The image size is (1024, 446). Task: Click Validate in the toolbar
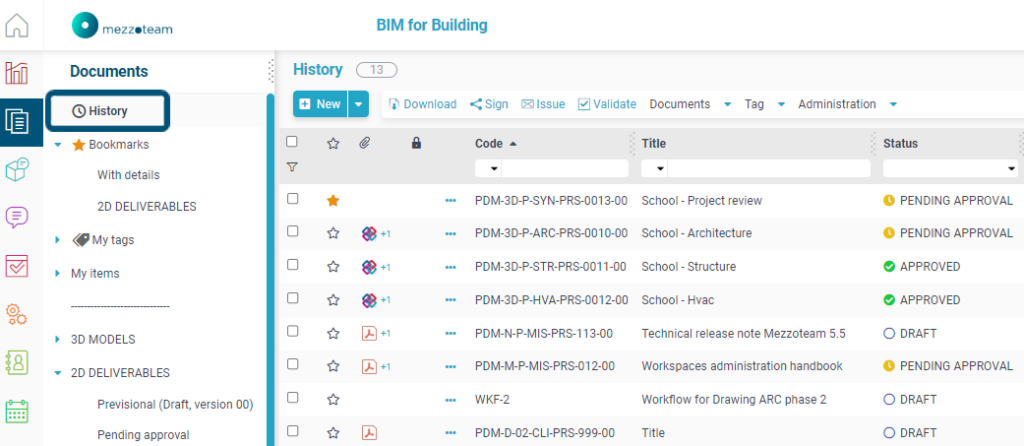point(607,104)
